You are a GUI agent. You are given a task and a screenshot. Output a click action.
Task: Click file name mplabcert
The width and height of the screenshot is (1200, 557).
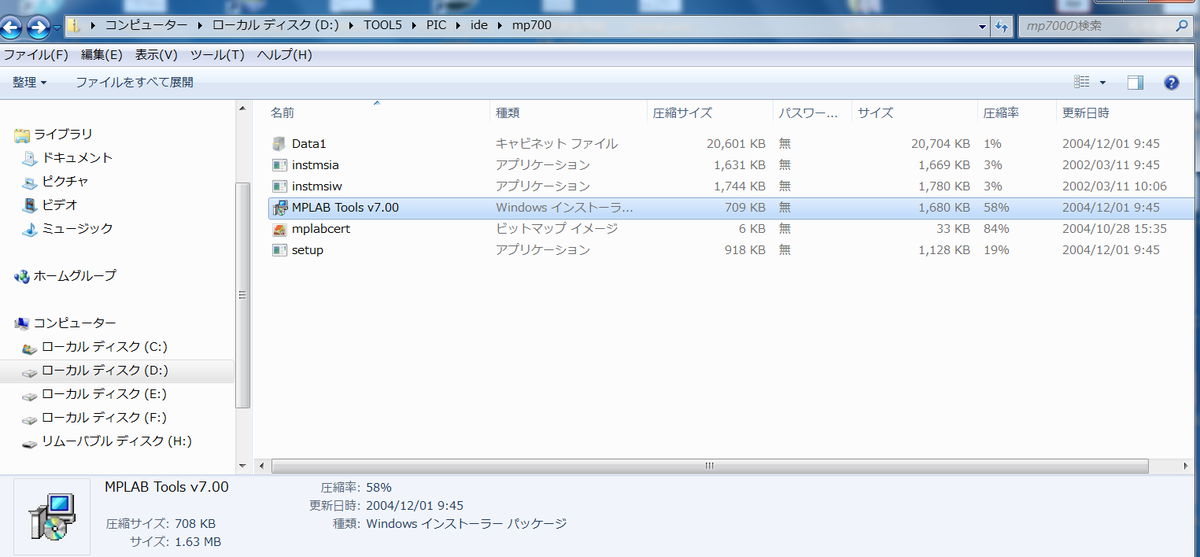click(x=321, y=229)
